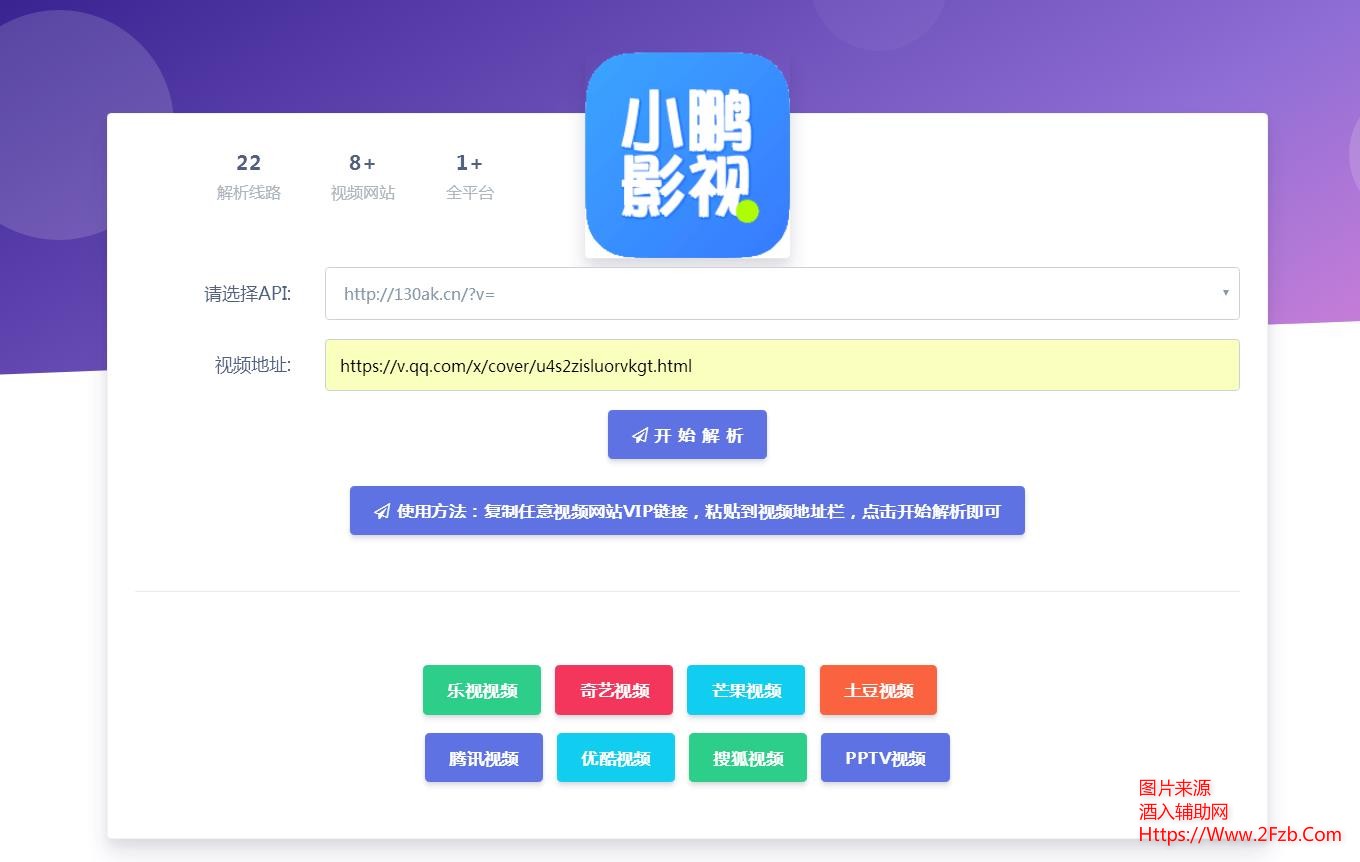Click the 8+ 视频网站 statistic
Image resolution: width=1360 pixels, height=862 pixels.
click(362, 176)
